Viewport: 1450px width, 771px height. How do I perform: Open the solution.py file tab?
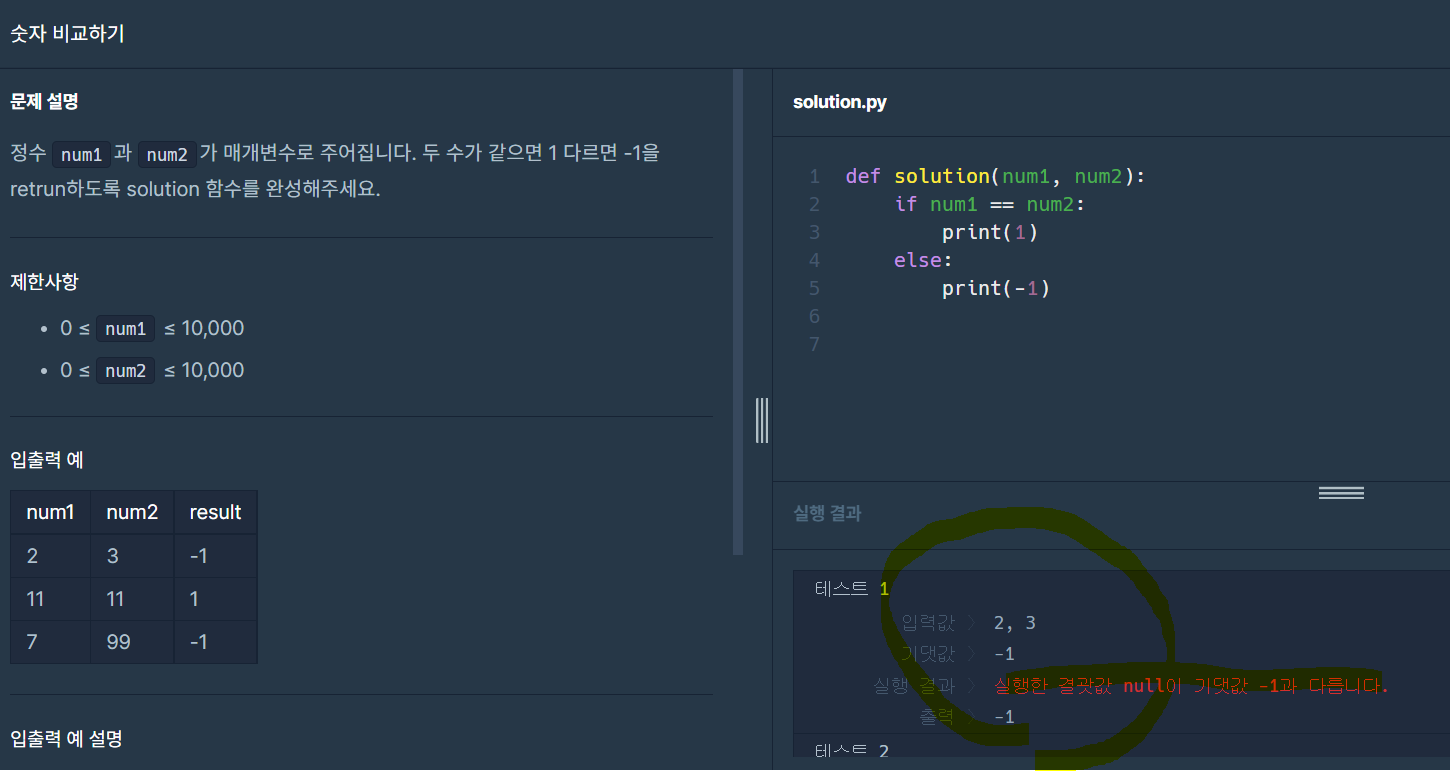pyautogui.click(x=839, y=102)
